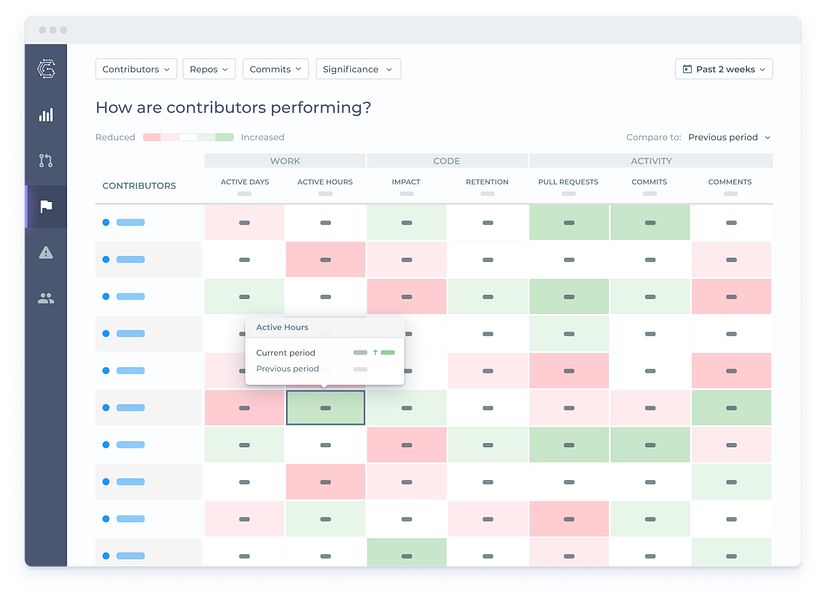The width and height of the screenshot is (826, 600).
Task: Expand the Contributors filter dropdown
Action: click(x=136, y=69)
